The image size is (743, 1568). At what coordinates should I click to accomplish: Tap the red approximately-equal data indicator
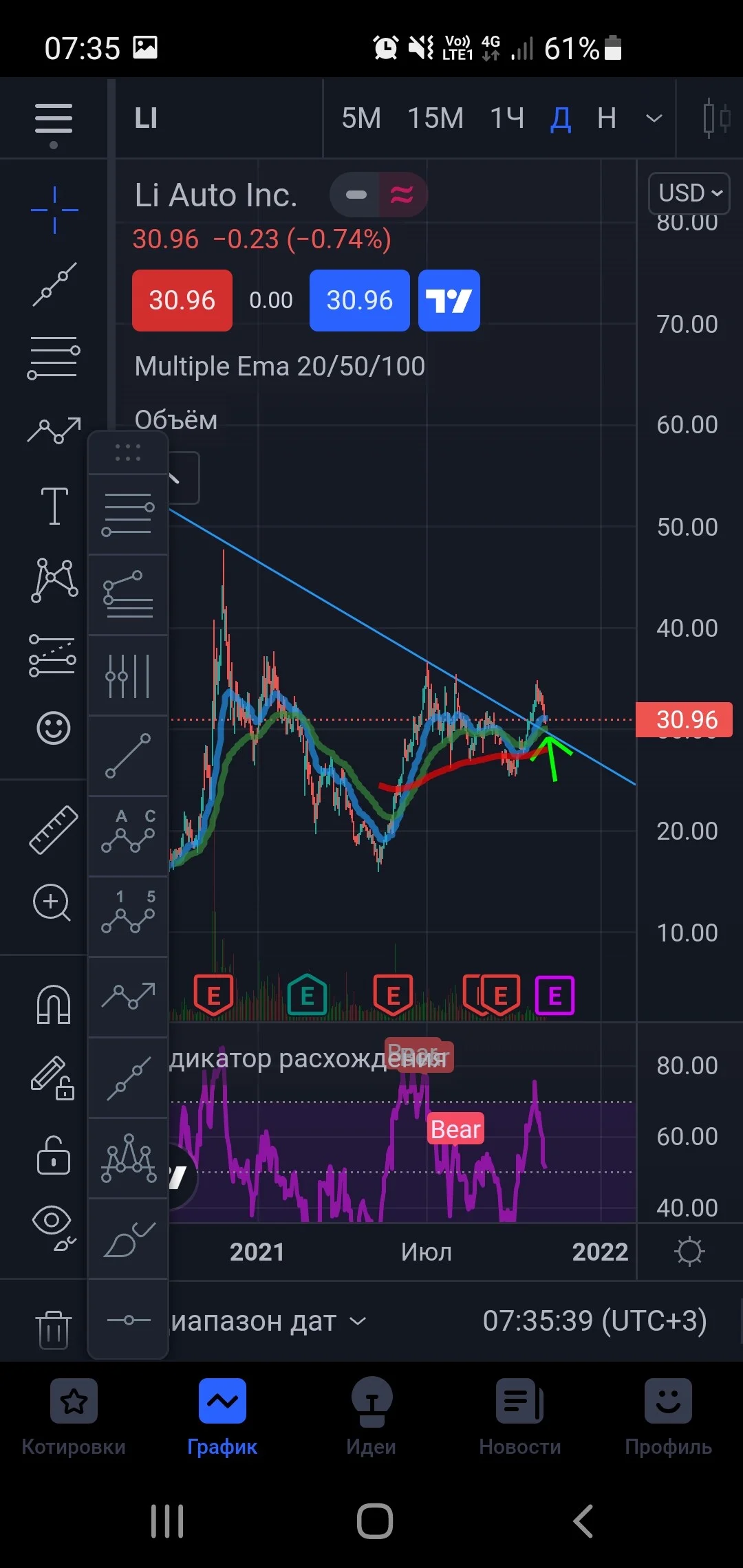(x=402, y=195)
